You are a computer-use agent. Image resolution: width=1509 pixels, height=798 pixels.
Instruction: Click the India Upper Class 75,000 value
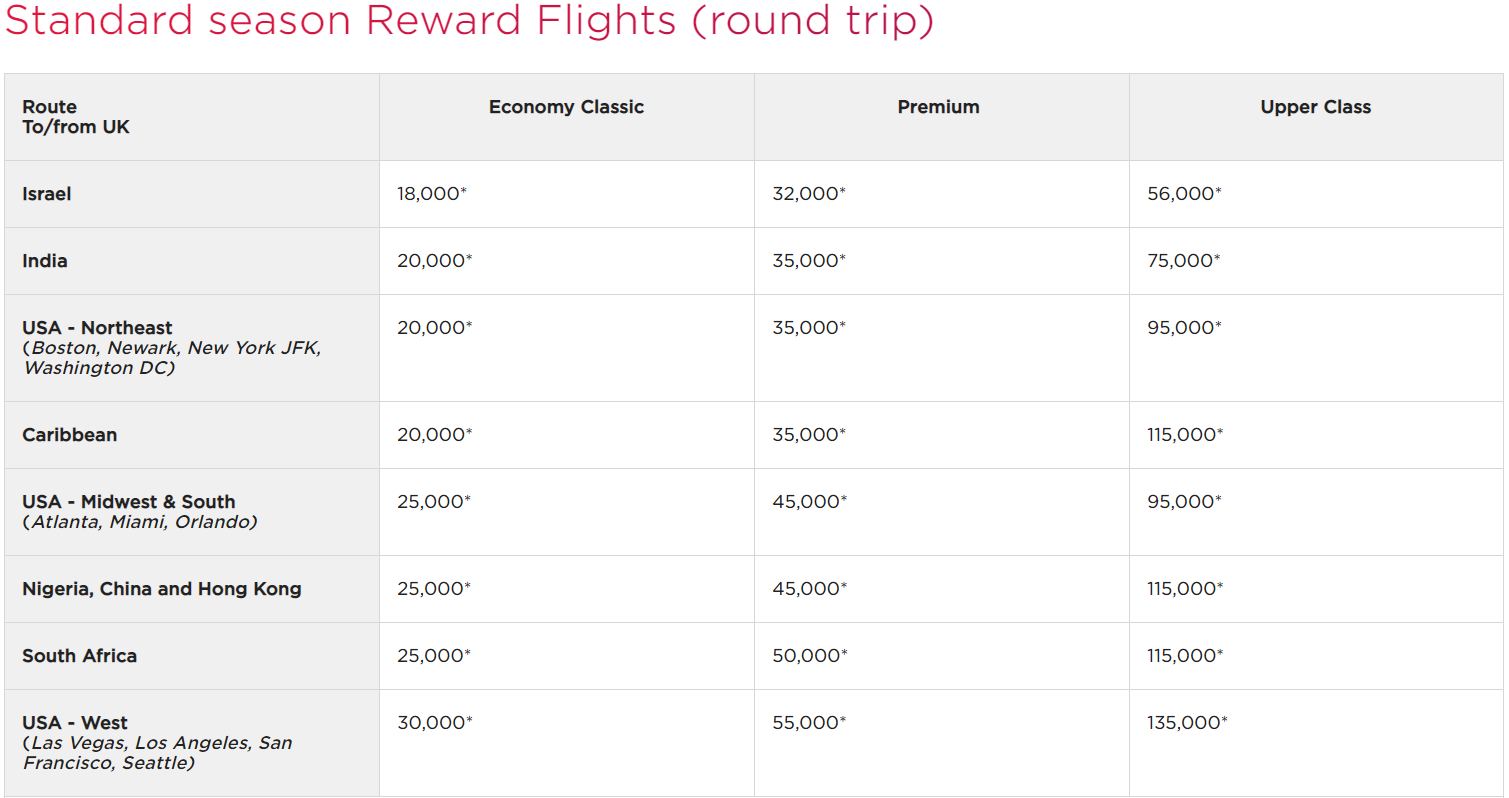pyautogui.click(x=1184, y=261)
